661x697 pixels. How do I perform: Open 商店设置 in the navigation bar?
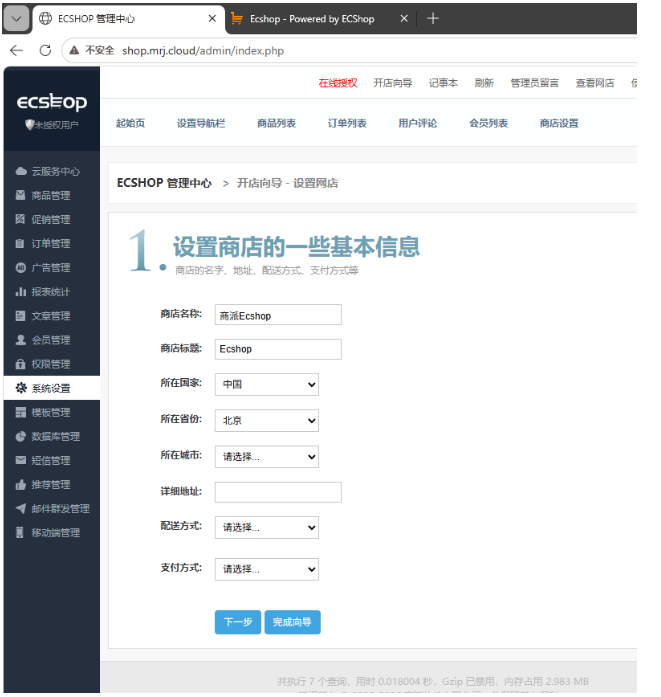[x=559, y=123]
